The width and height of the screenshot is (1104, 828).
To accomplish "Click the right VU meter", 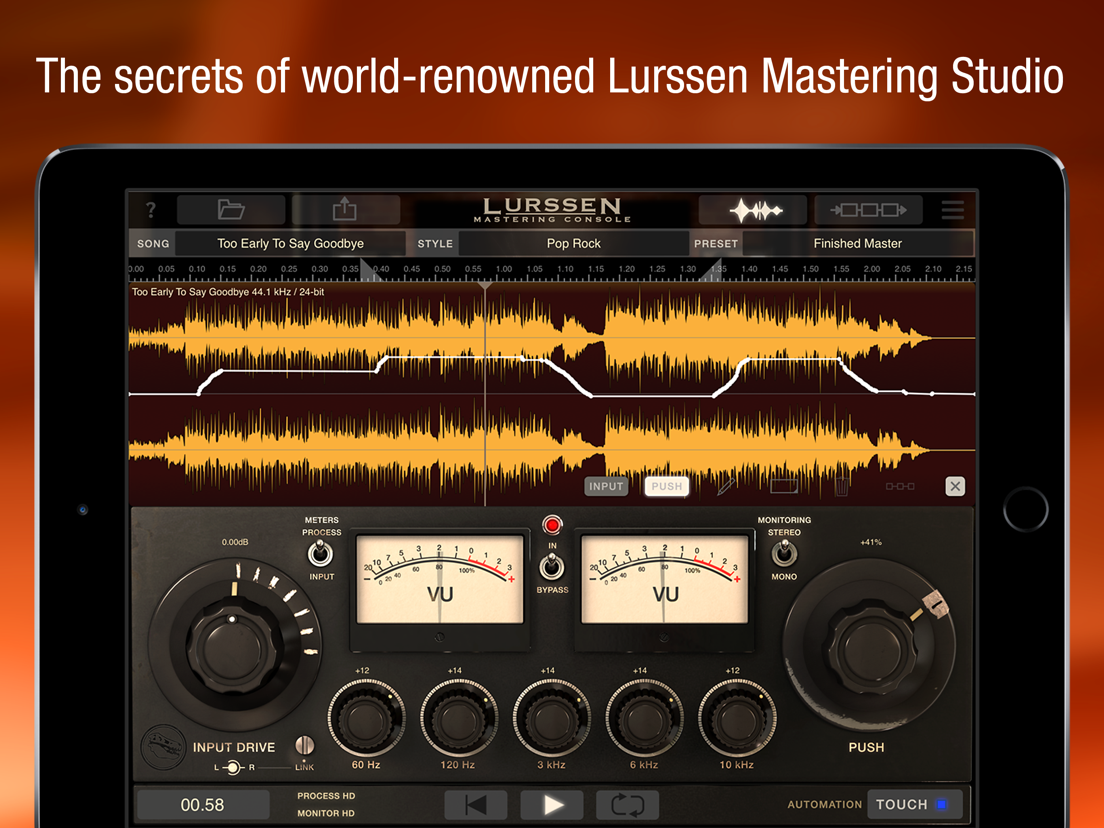I will 664,579.
